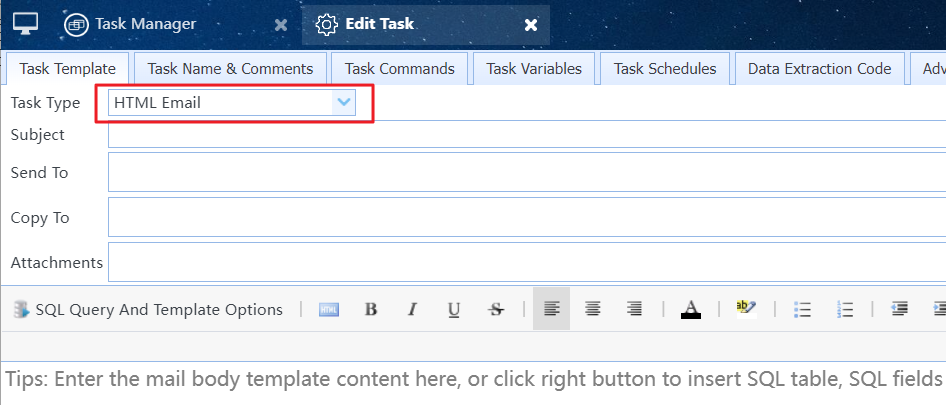This screenshot has width=946, height=405.
Task: Click into the Subject field
Action: [526, 135]
